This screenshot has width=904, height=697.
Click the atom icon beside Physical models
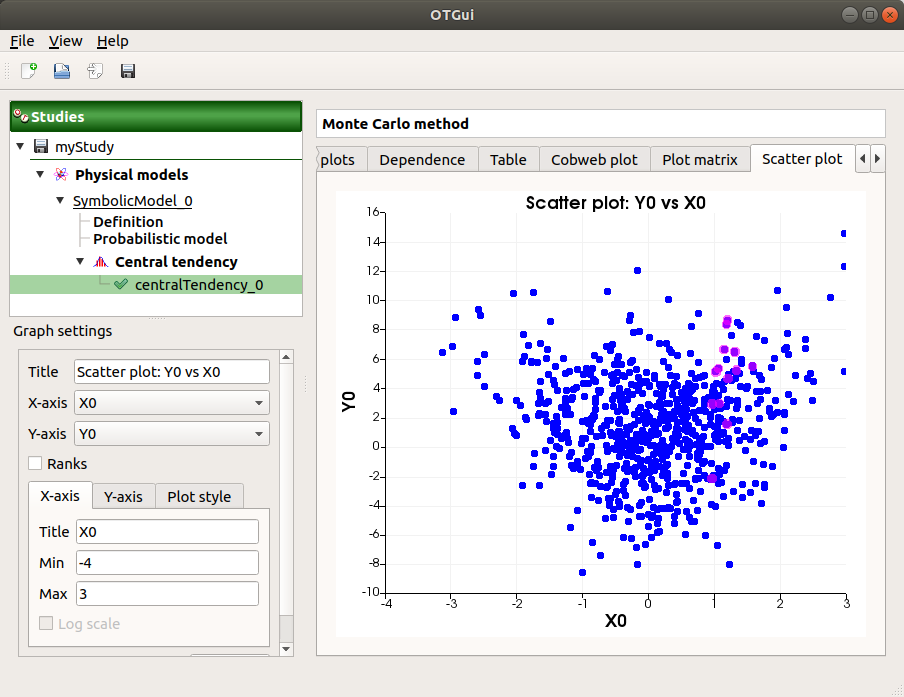click(x=61, y=175)
